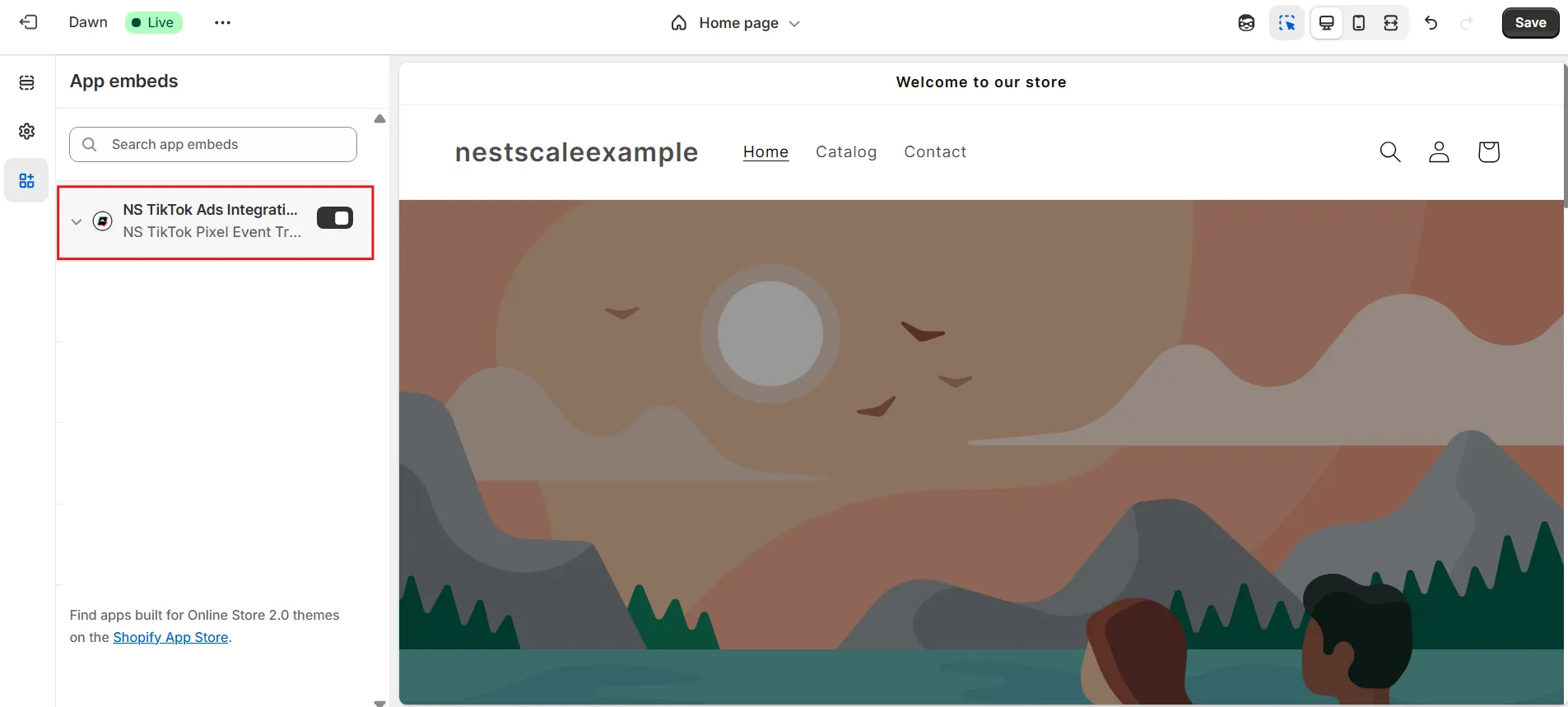Open the cart bag icon in preview
The image size is (1568, 707).
click(x=1488, y=151)
